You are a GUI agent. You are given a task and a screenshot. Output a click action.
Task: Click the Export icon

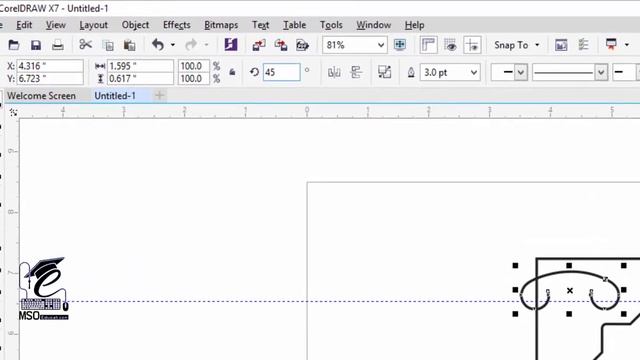281,45
